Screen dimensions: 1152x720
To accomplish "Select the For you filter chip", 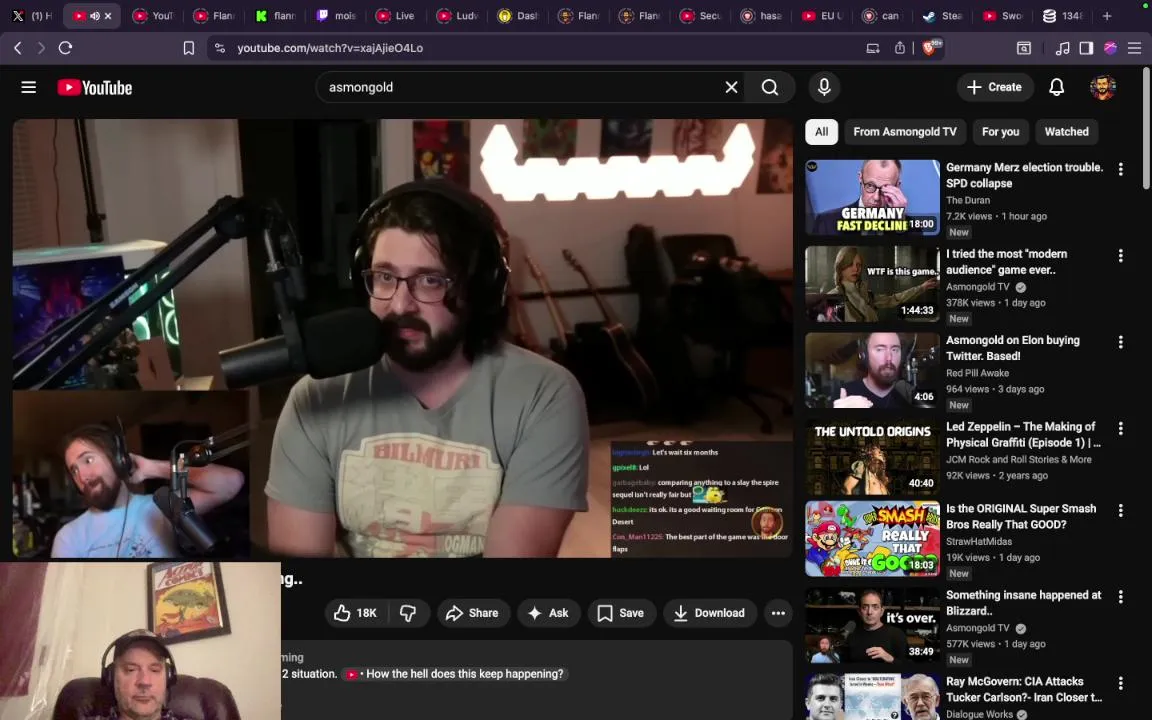I will tap(1001, 132).
